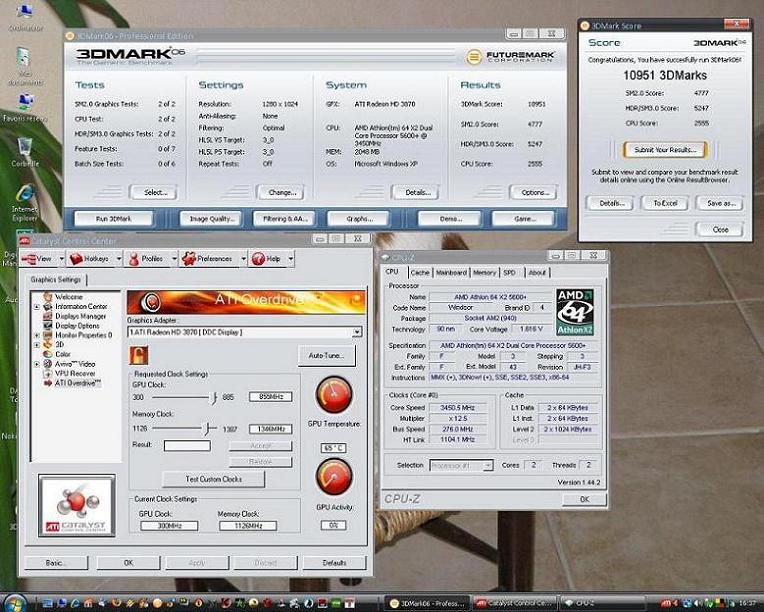The image size is (764, 612).
Task: Expand the 3D tree node
Action: (x=37, y=345)
